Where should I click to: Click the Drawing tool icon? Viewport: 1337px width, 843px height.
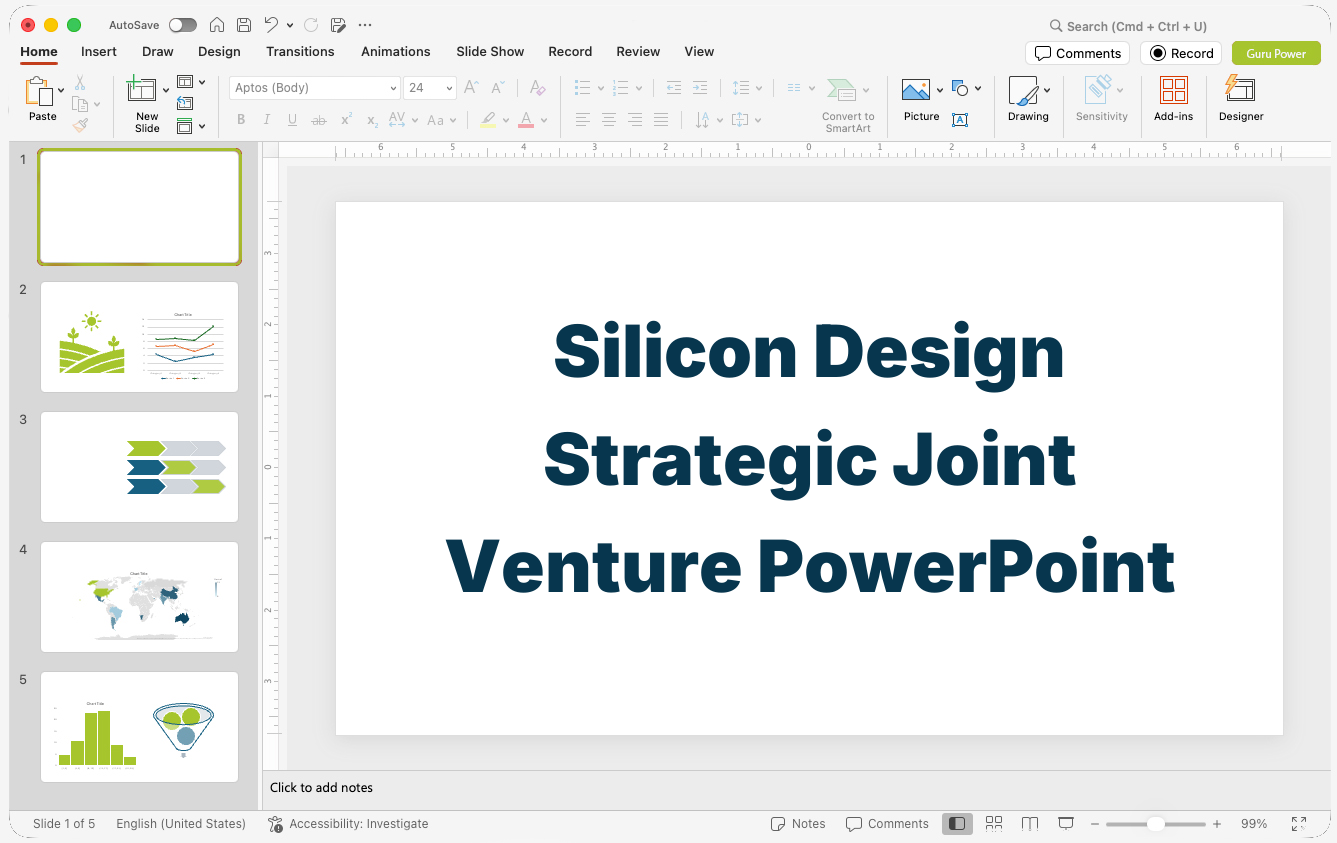click(x=1023, y=91)
